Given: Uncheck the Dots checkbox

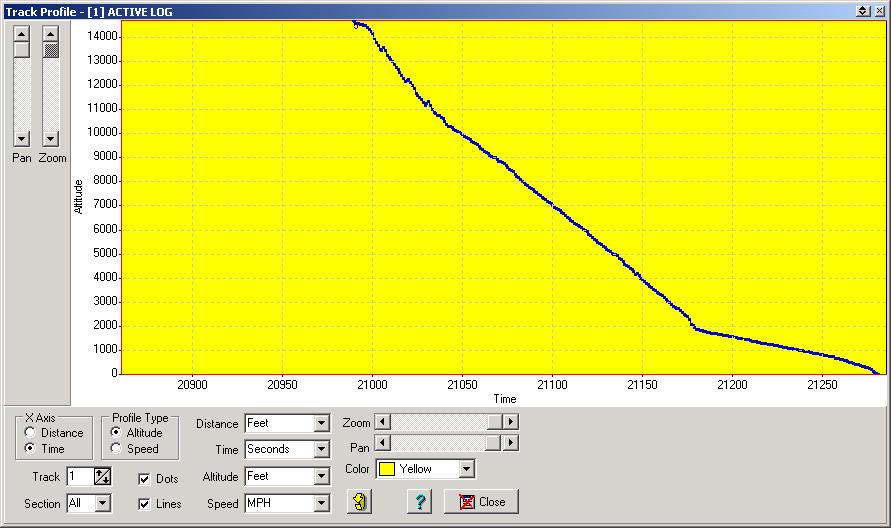Looking at the screenshot, I should pos(145,479).
